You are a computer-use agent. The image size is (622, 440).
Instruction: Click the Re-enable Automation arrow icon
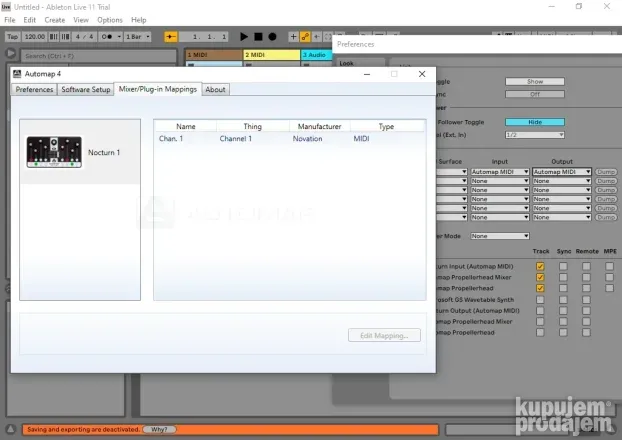point(317,37)
